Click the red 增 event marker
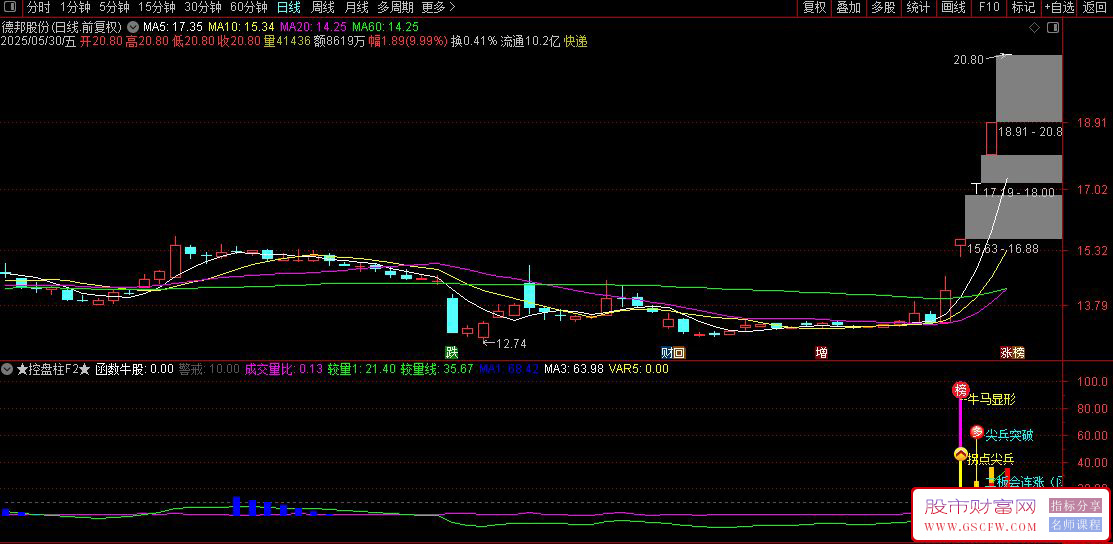Image resolution: width=1113 pixels, height=544 pixels. tap(821, 352)
